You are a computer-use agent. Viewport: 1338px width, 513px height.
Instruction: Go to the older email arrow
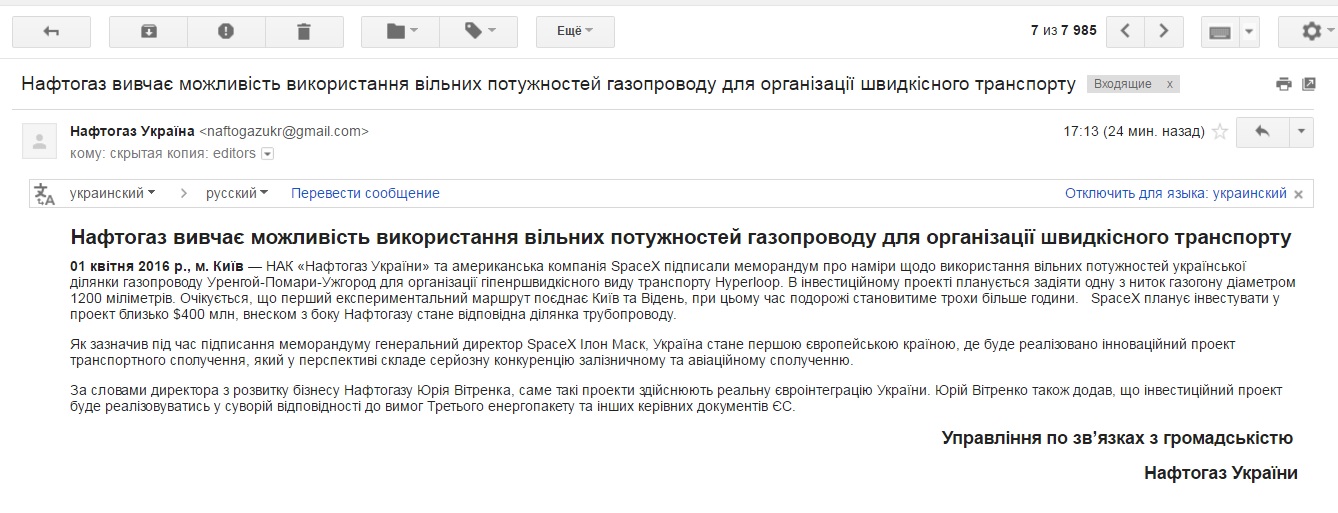click(1163, 31)
